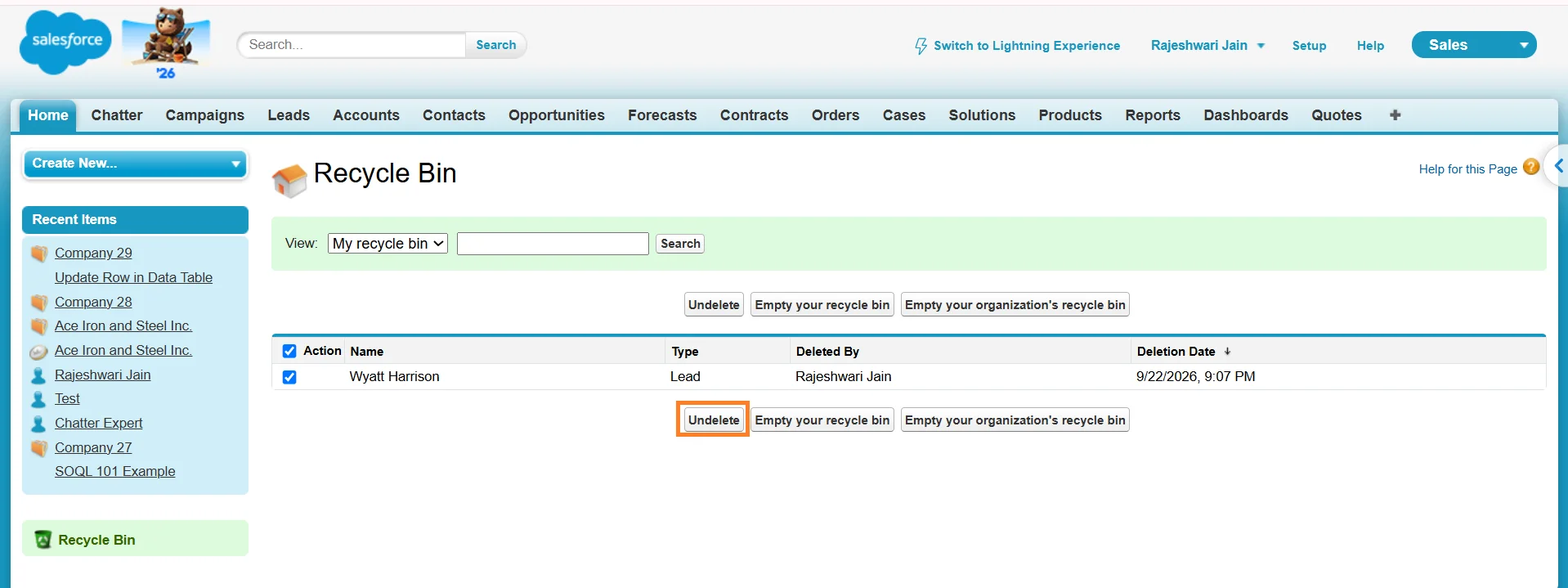The image size is (1568, 588).
Task: Open the Setup link
Action: (x=1309, y=46)
